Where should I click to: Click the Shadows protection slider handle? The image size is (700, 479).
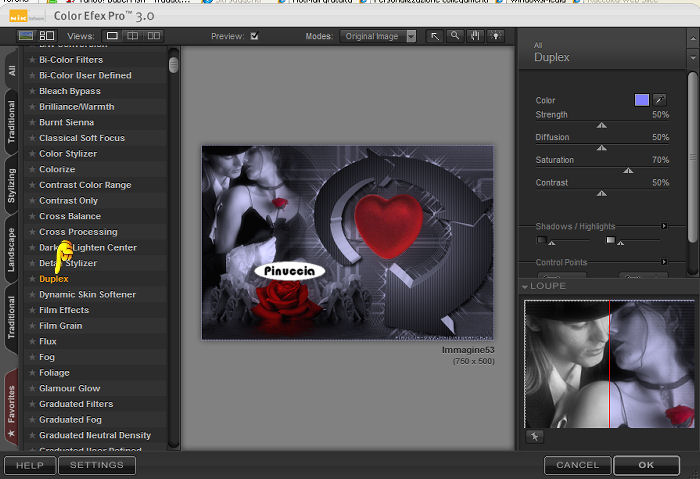pos(552,243)
